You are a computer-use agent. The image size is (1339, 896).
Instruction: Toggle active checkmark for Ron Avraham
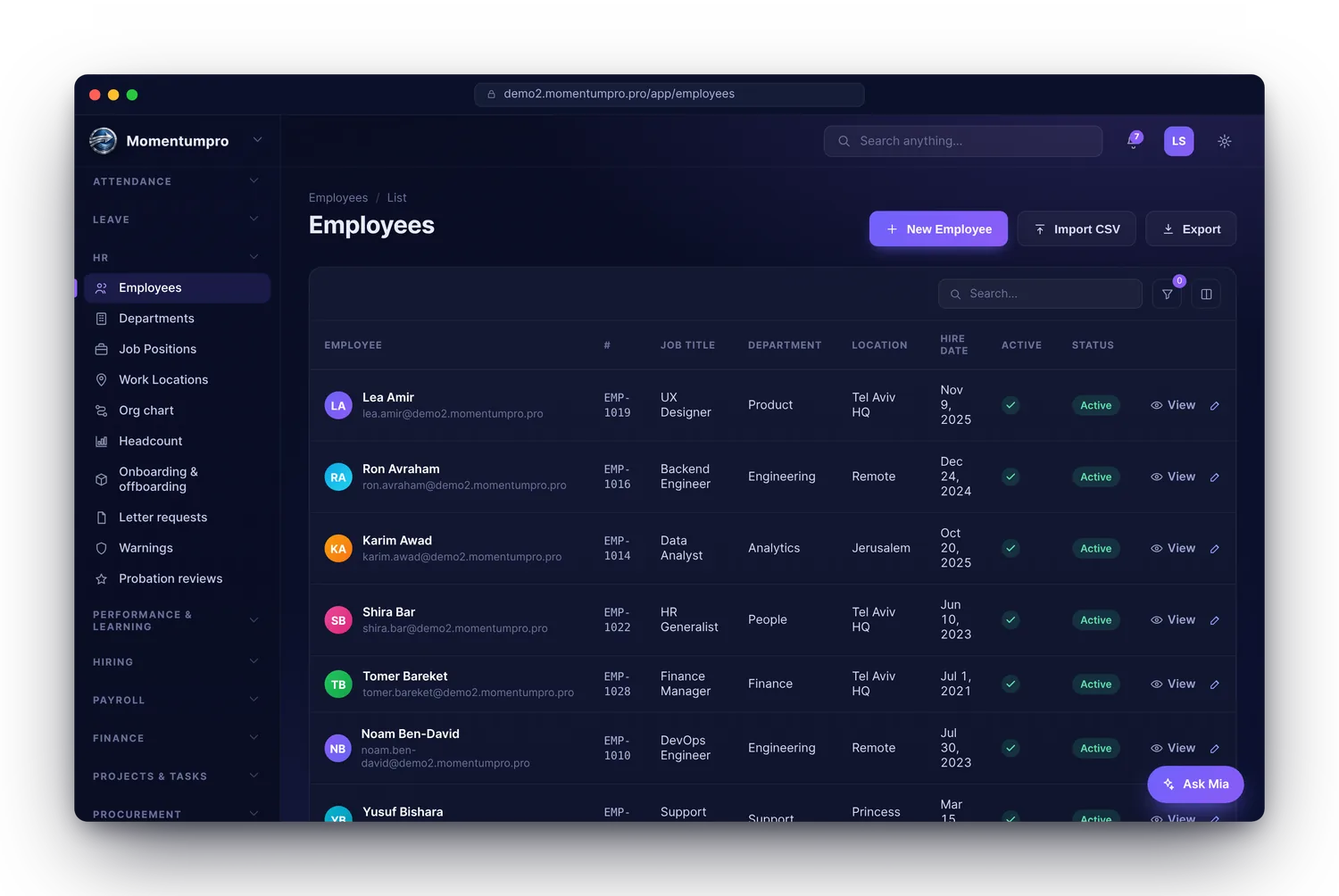[x=1010, y=477]
